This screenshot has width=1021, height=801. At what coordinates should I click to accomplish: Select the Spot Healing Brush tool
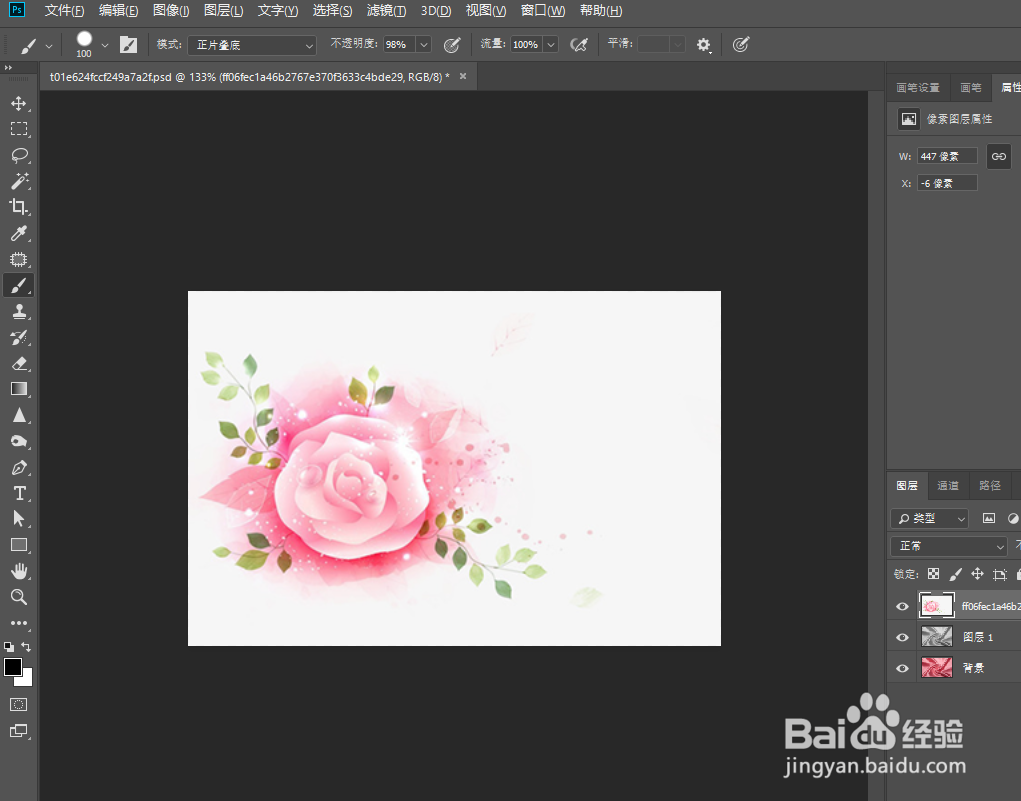point(19,259)
